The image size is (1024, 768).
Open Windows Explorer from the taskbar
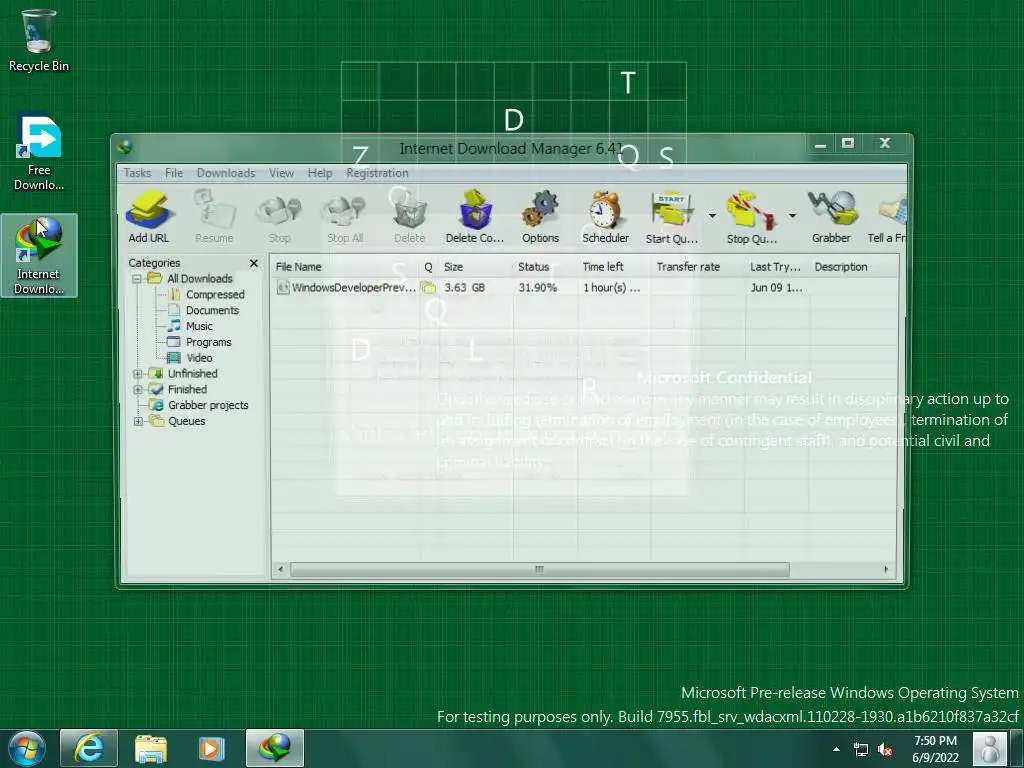[151, 748]
